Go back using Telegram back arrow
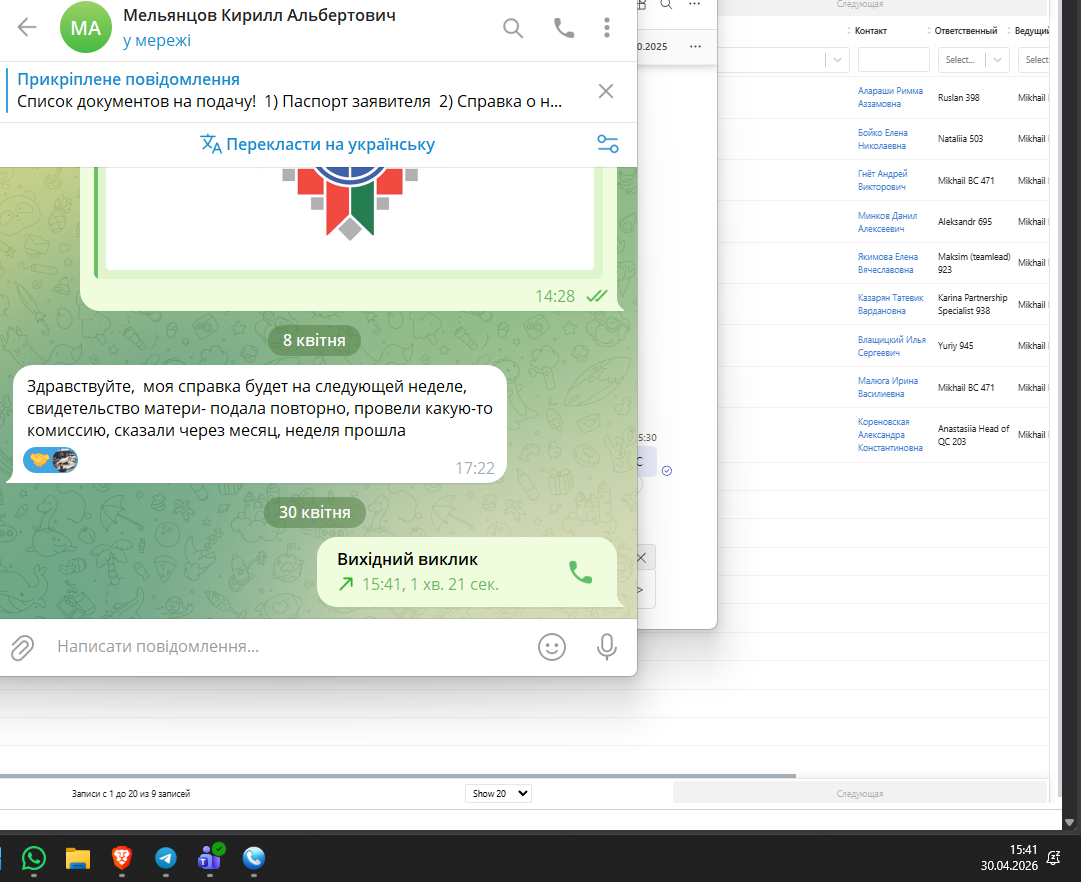1081x882 pixels. 27,28
